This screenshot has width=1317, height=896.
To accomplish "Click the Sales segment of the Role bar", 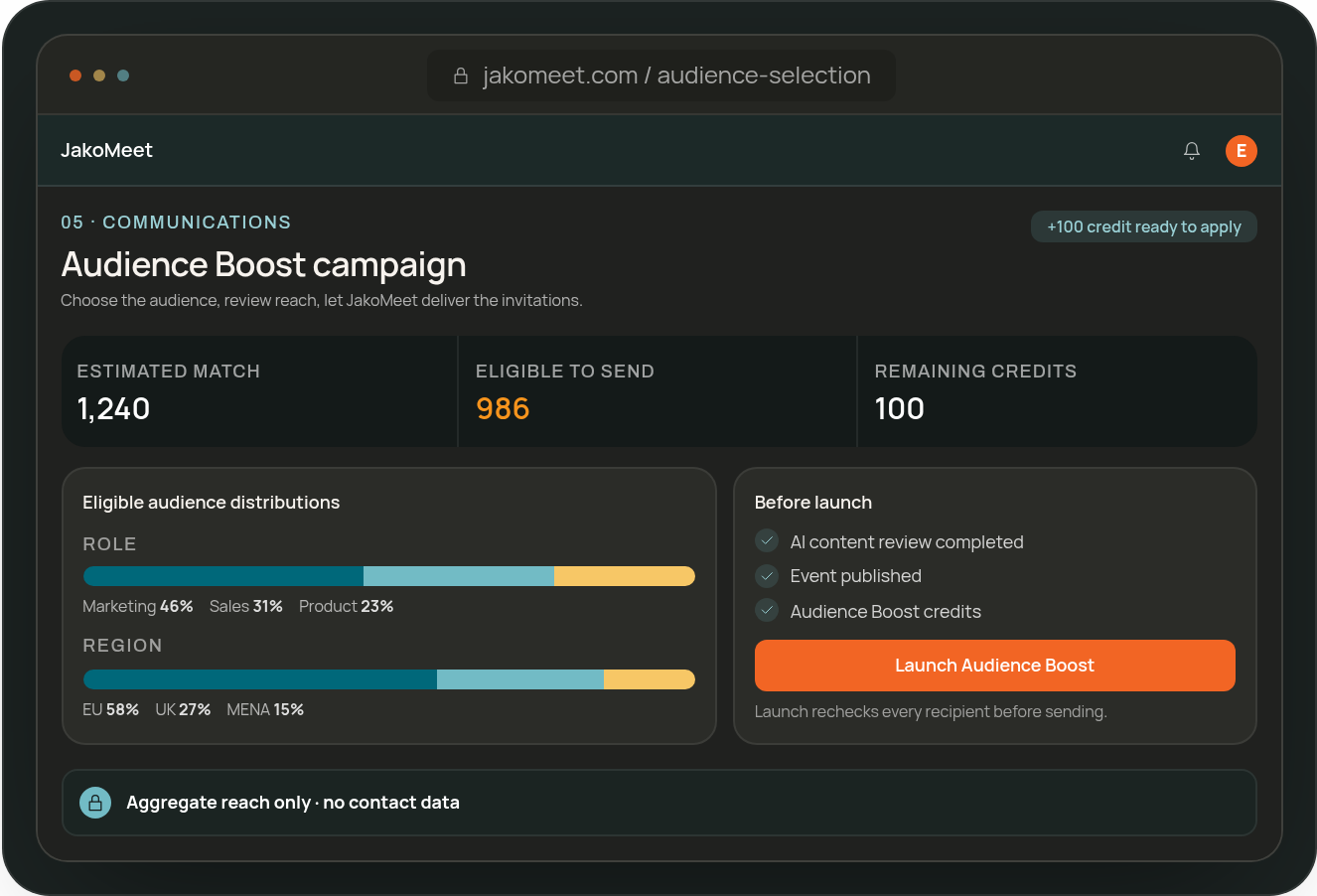I will click(x=459, y=576).
